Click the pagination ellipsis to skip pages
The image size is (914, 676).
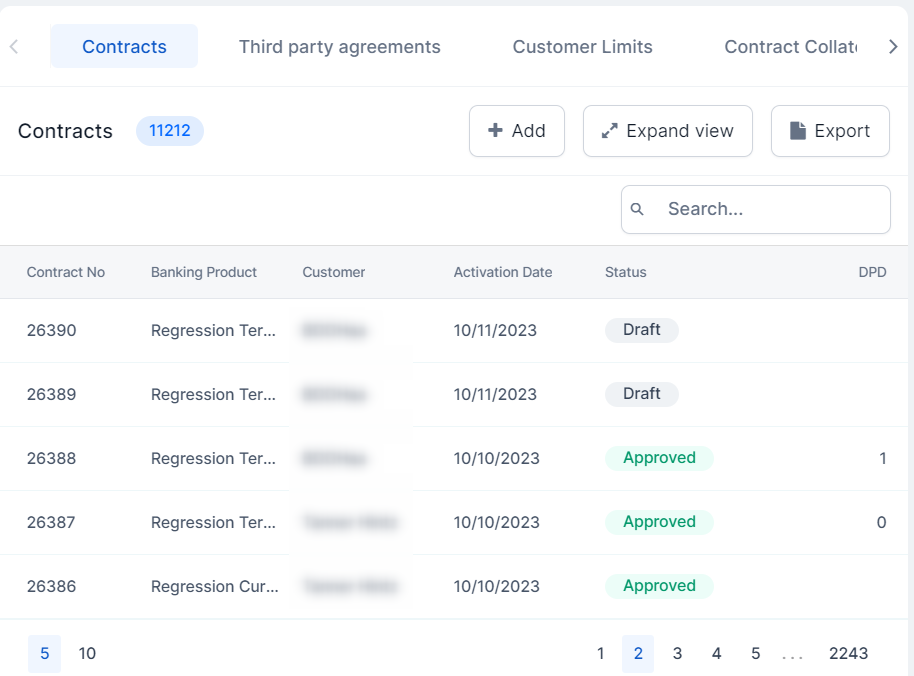792,654
